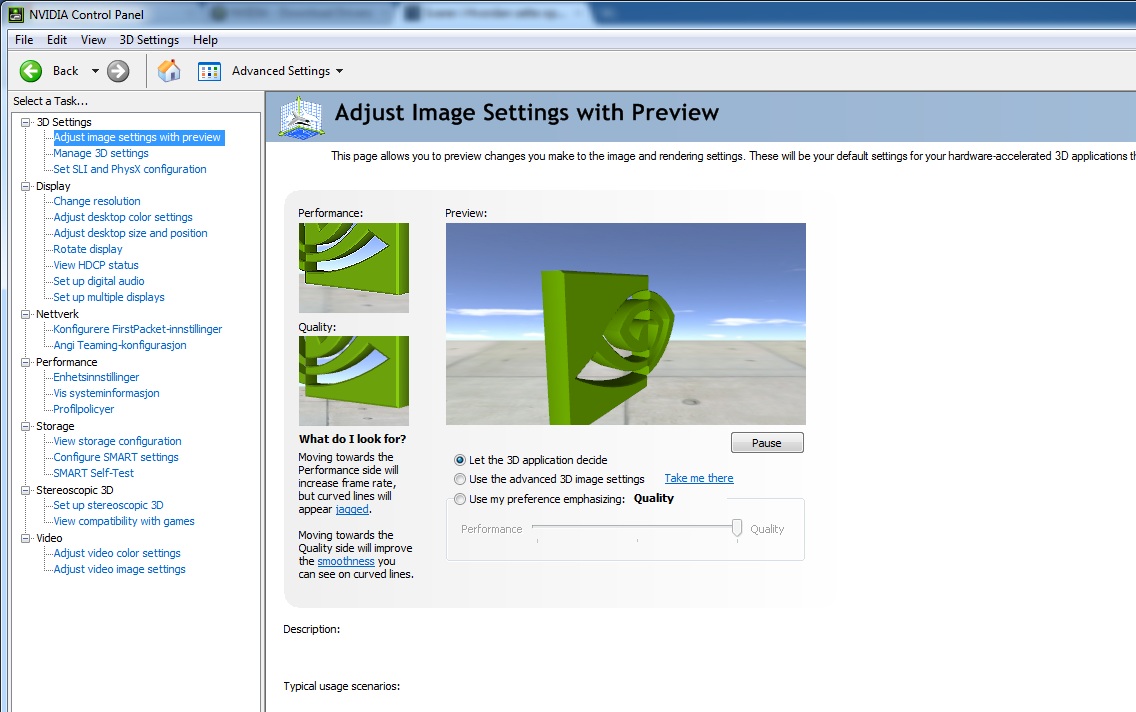The height and width of the screenshot is (712, 1136).
Task: Collapse the 3D Settings tree node
Action: click(26, 122)
